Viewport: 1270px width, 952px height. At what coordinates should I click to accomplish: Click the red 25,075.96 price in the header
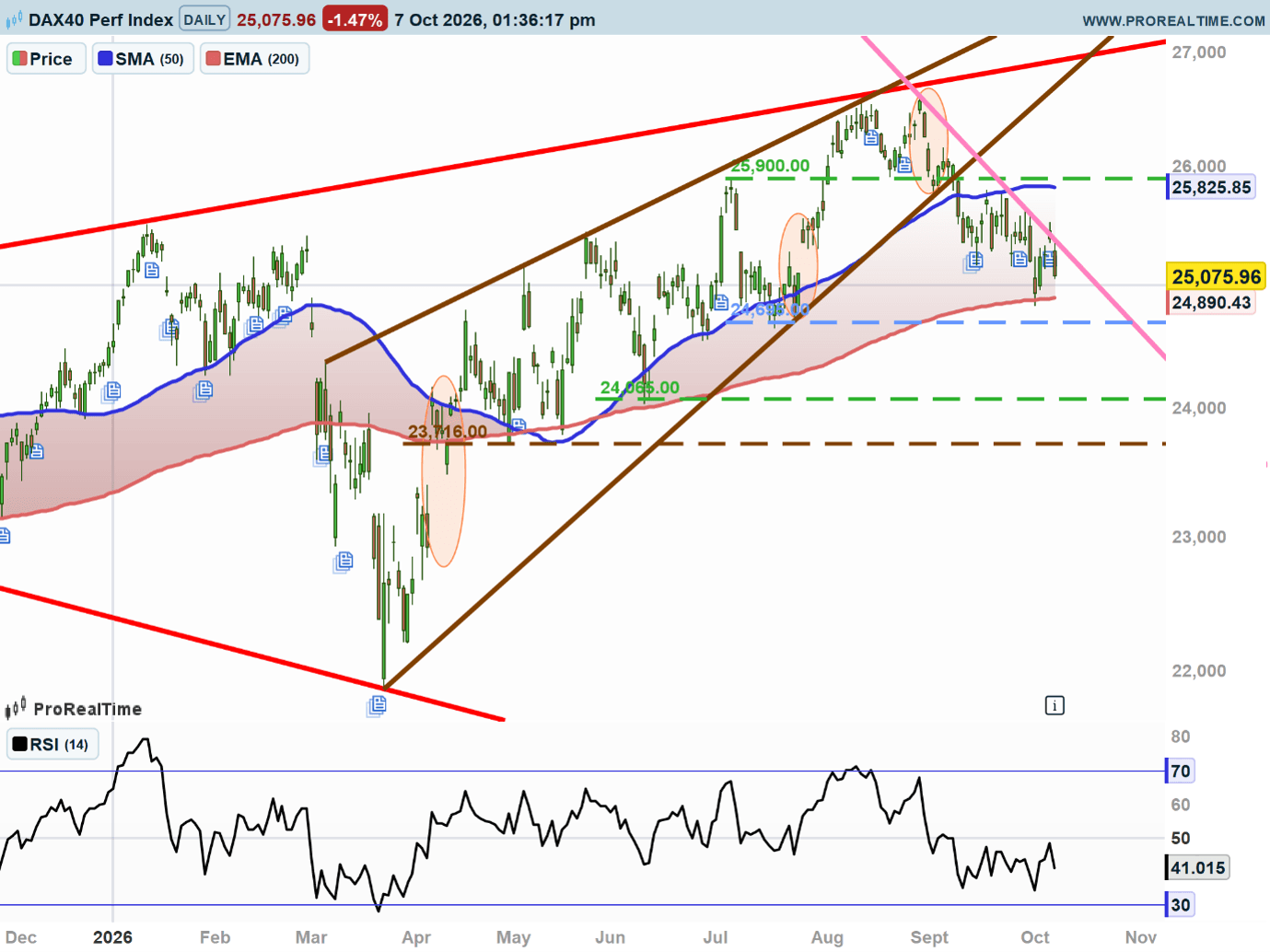pyautogui.click(x=276, y=19)
